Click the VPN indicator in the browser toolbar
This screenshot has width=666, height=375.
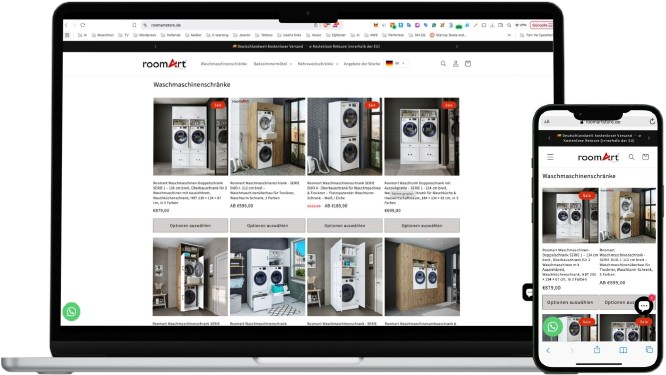521,25
